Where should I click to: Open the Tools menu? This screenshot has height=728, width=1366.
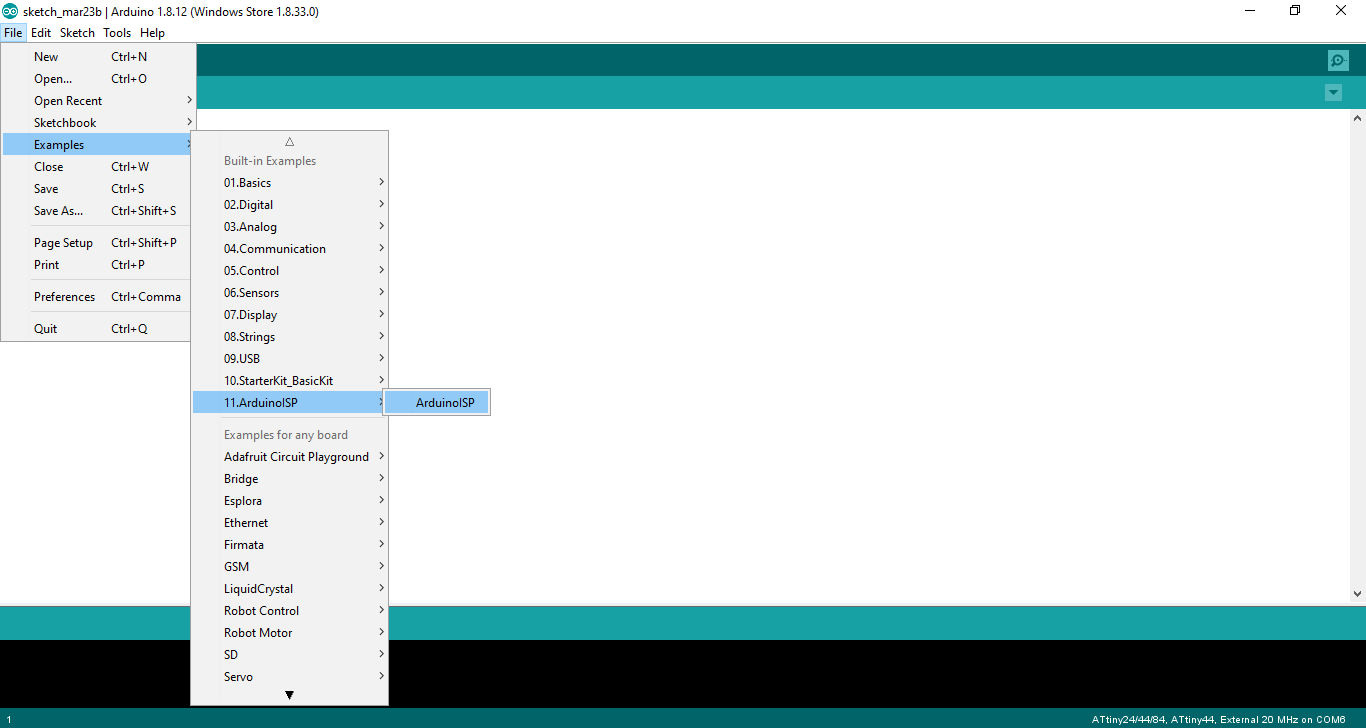pos(117,33)
